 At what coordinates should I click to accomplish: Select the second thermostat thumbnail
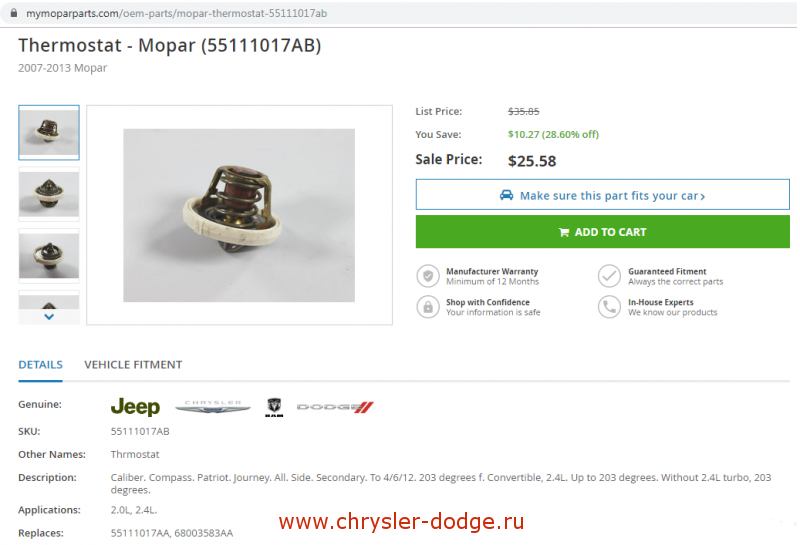[x=49, y=194]
